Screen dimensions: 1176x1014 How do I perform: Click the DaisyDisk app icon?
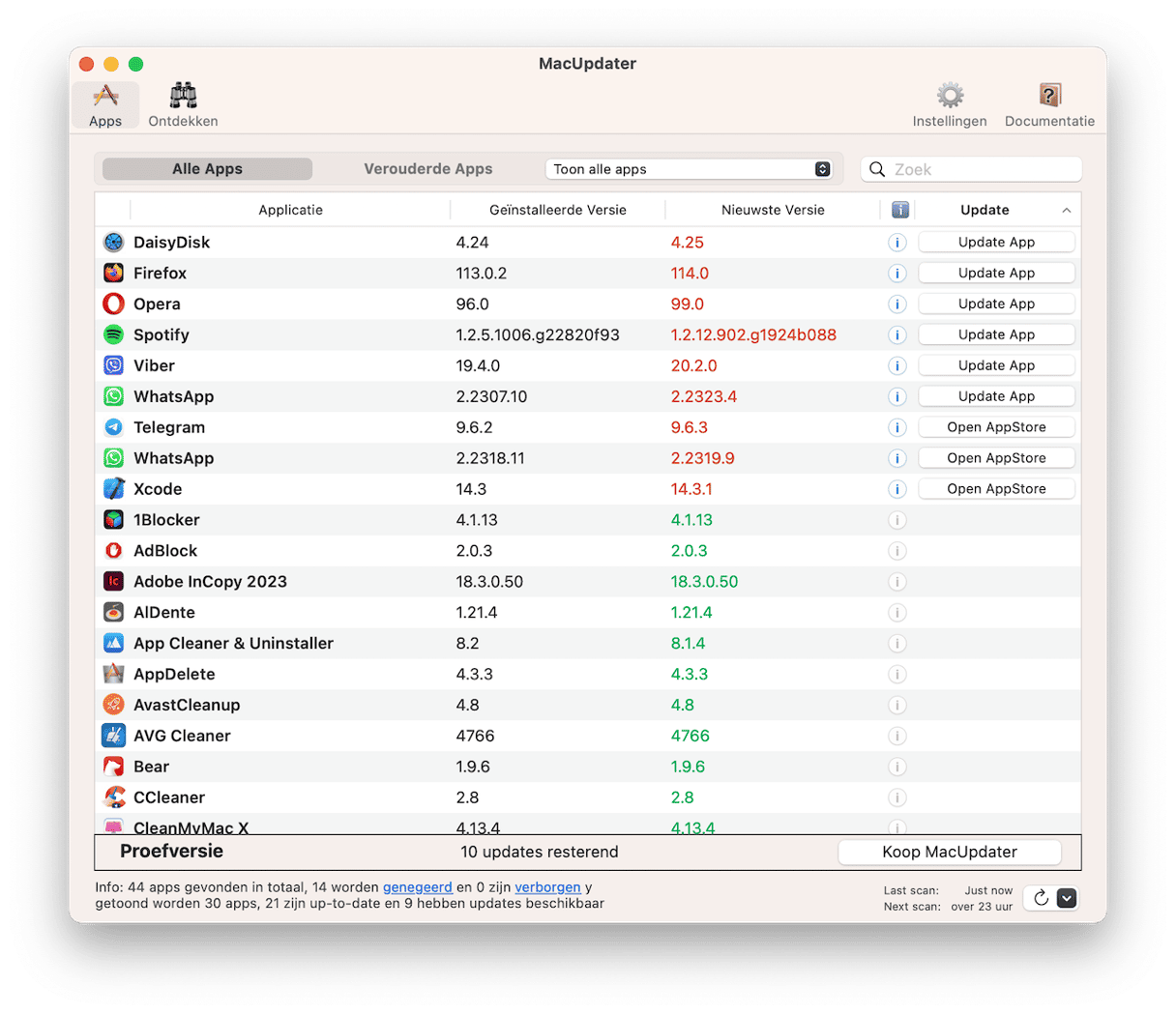point(113,243)
